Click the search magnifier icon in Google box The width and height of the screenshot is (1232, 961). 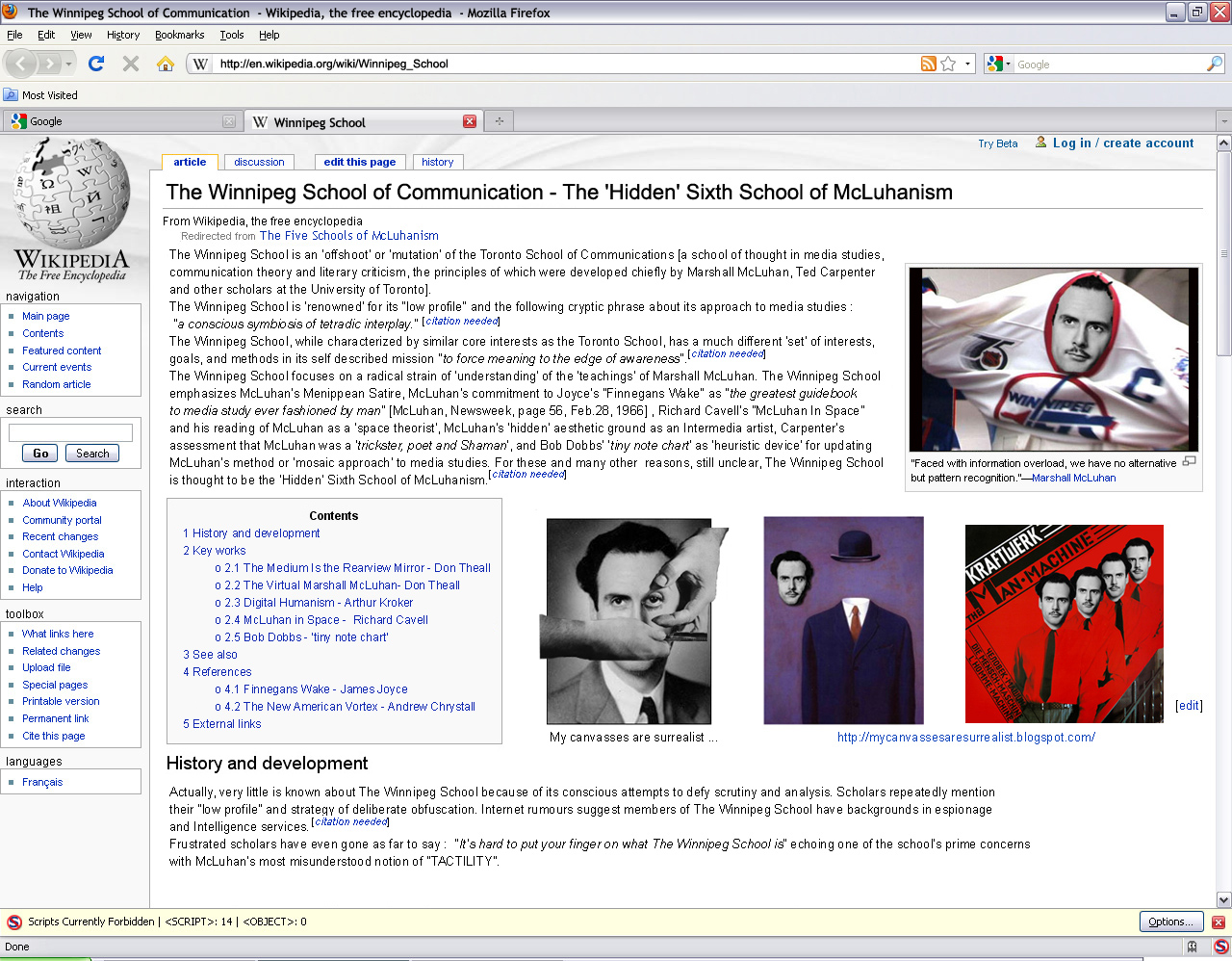pyautogui.click(x=1215, y=64)
